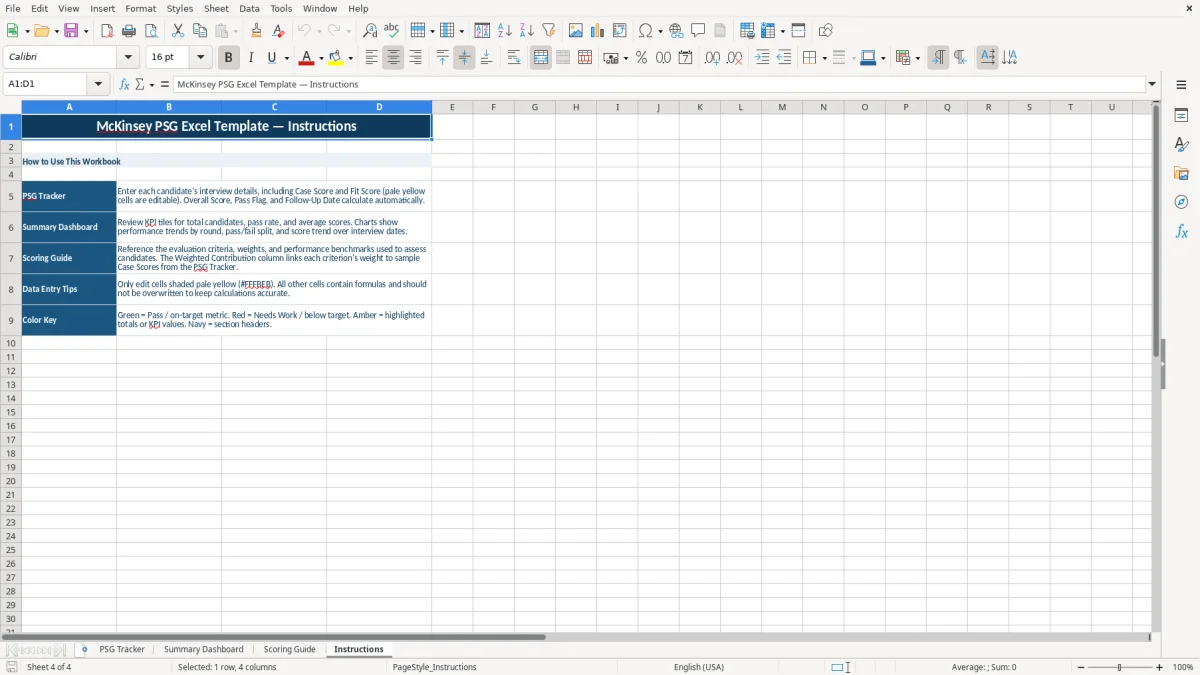Open Borders dropdown arrow

click(x=824, y=58)
